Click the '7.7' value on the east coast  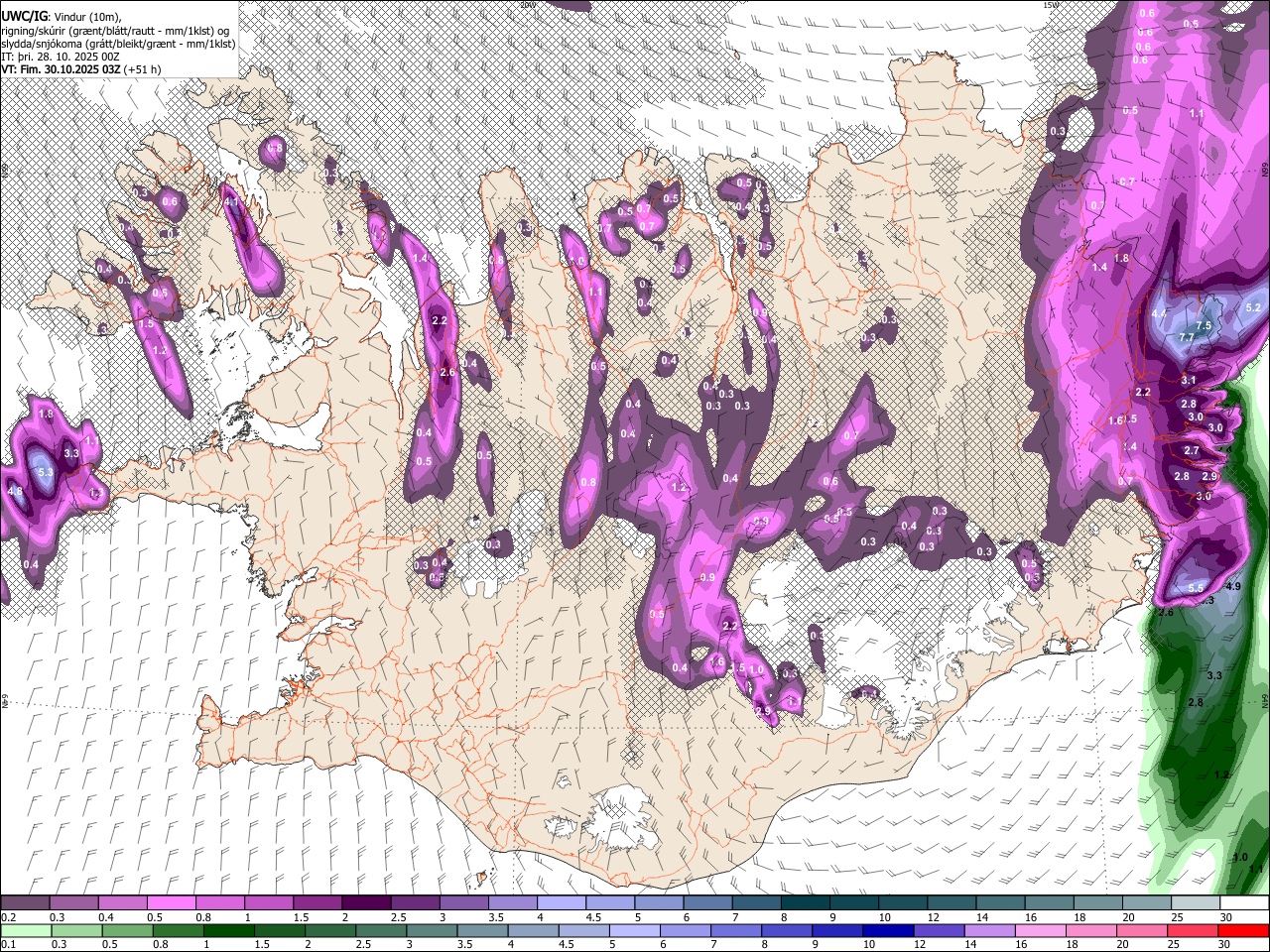click(x=1186, y=337)
